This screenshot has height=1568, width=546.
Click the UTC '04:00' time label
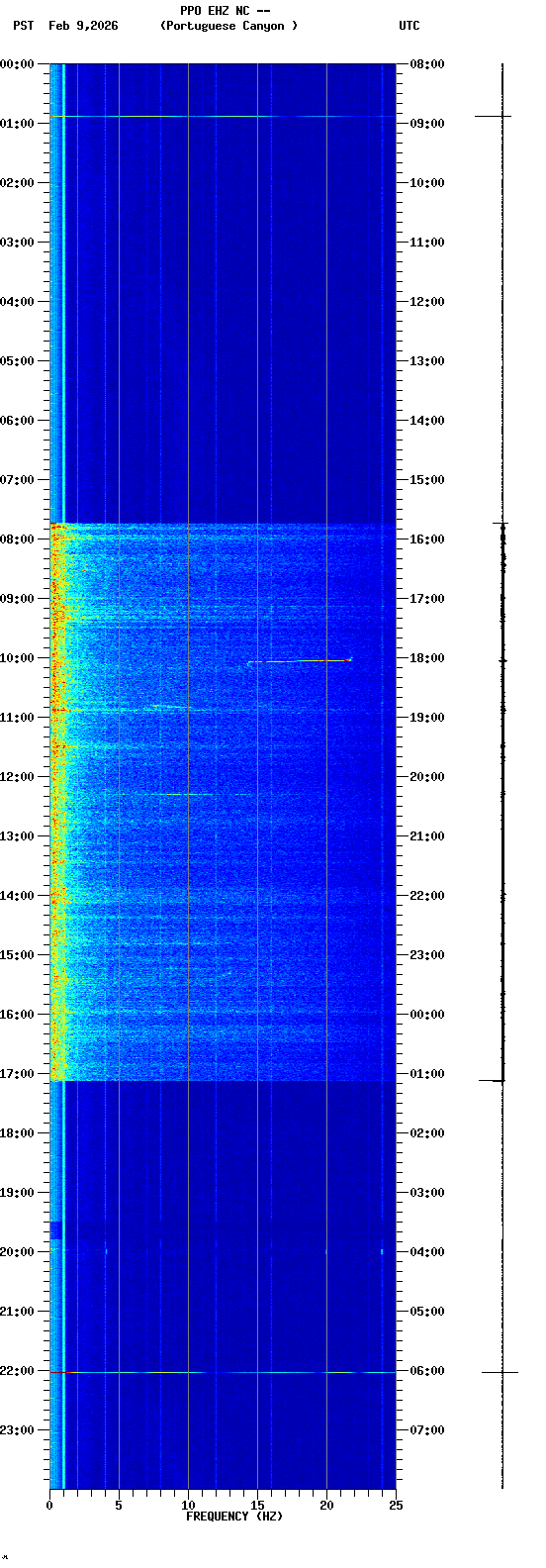pos(427,1252)
